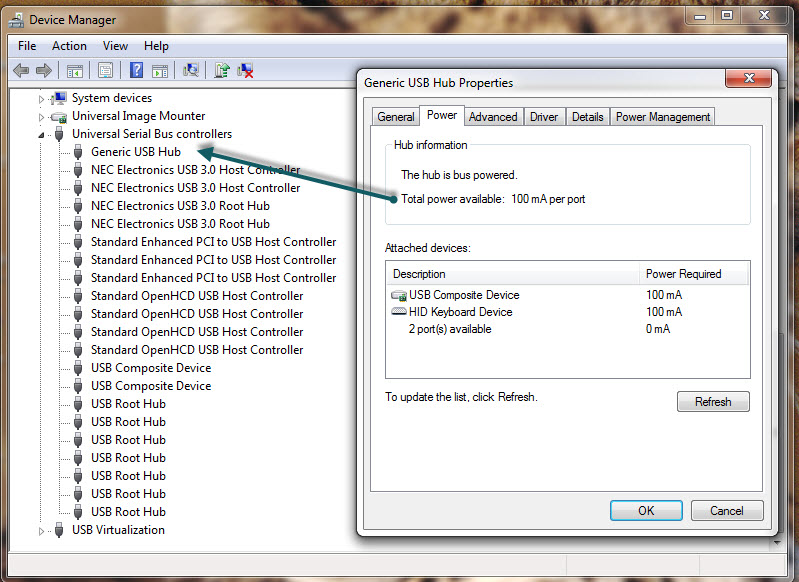Open the View menu

[x=115, y=46]
